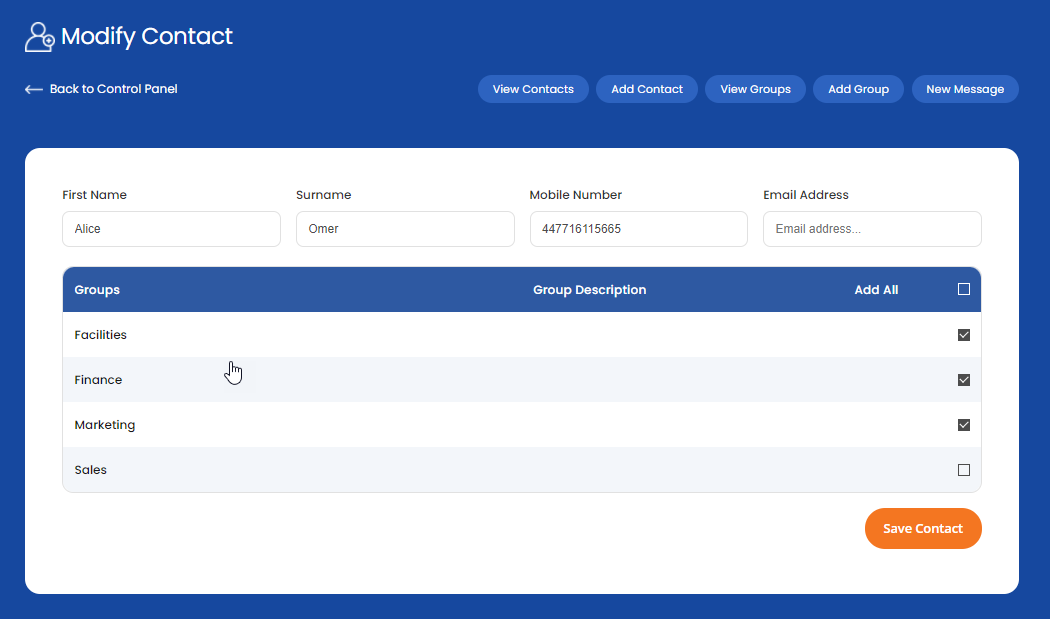Open View Groups

tap(755, 89)
